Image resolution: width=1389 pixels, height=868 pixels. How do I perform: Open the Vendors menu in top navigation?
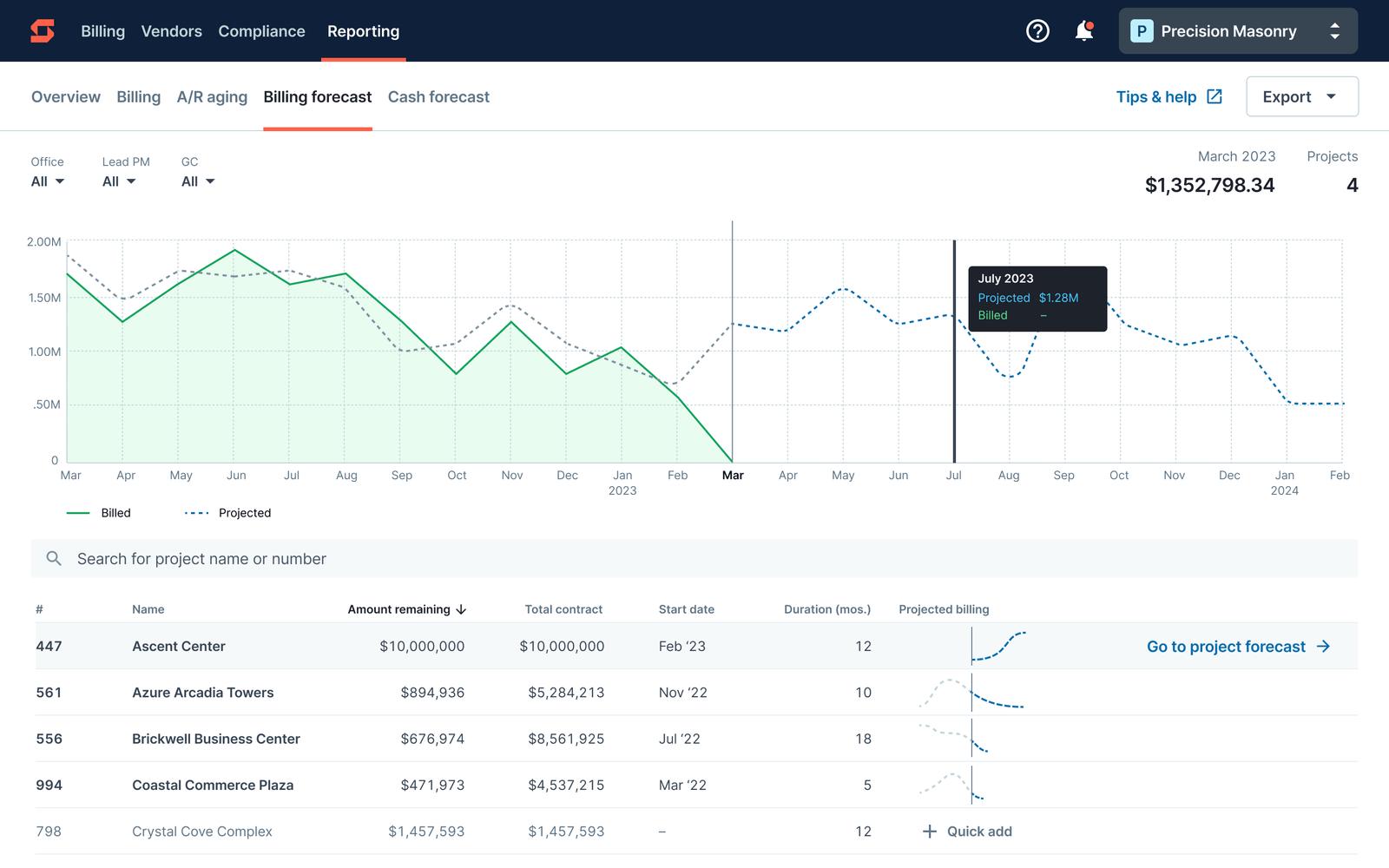171,31
